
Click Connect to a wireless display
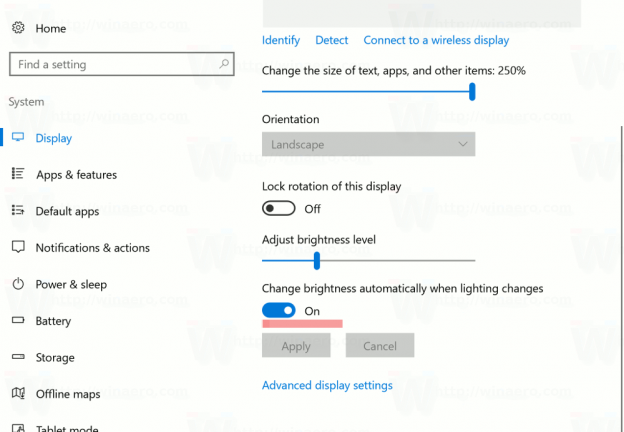[x=436, y=40]
